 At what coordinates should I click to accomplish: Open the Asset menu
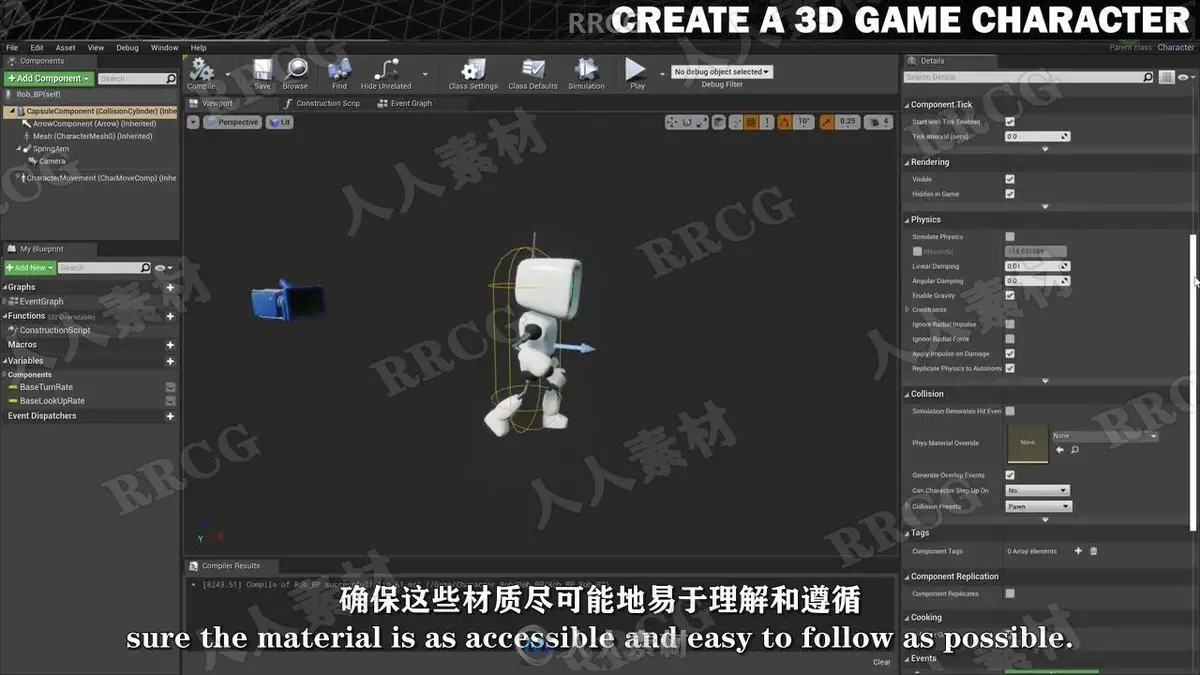point(65,47)
